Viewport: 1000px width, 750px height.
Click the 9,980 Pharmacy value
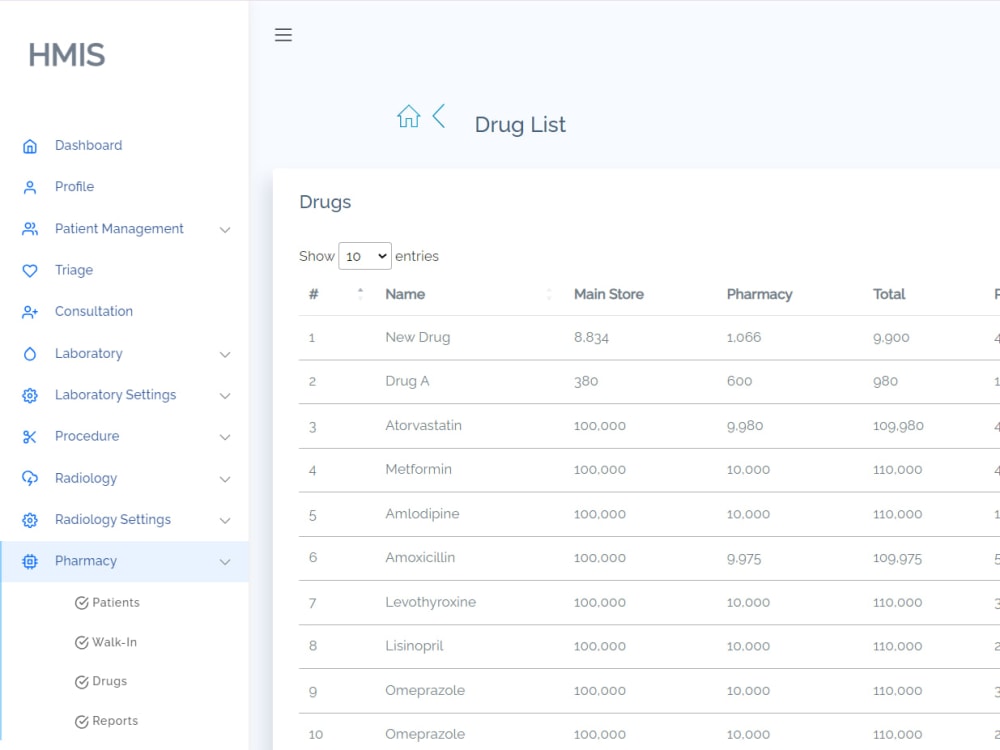click(745, 426)
